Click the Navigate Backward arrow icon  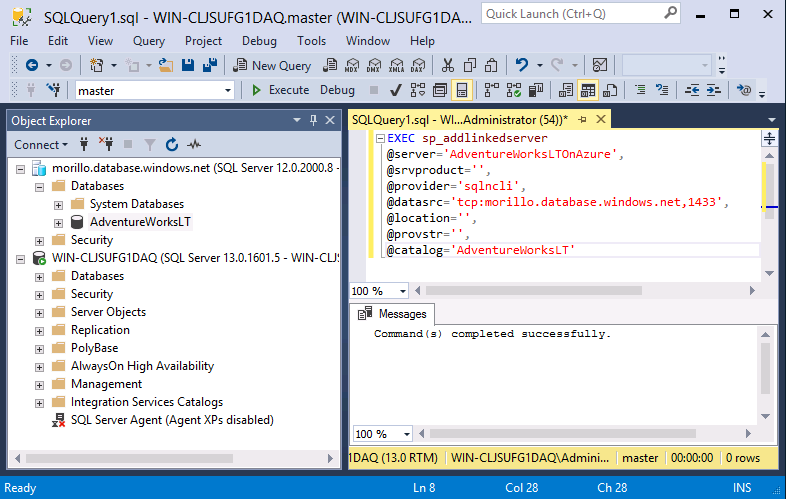coord(32,65)
